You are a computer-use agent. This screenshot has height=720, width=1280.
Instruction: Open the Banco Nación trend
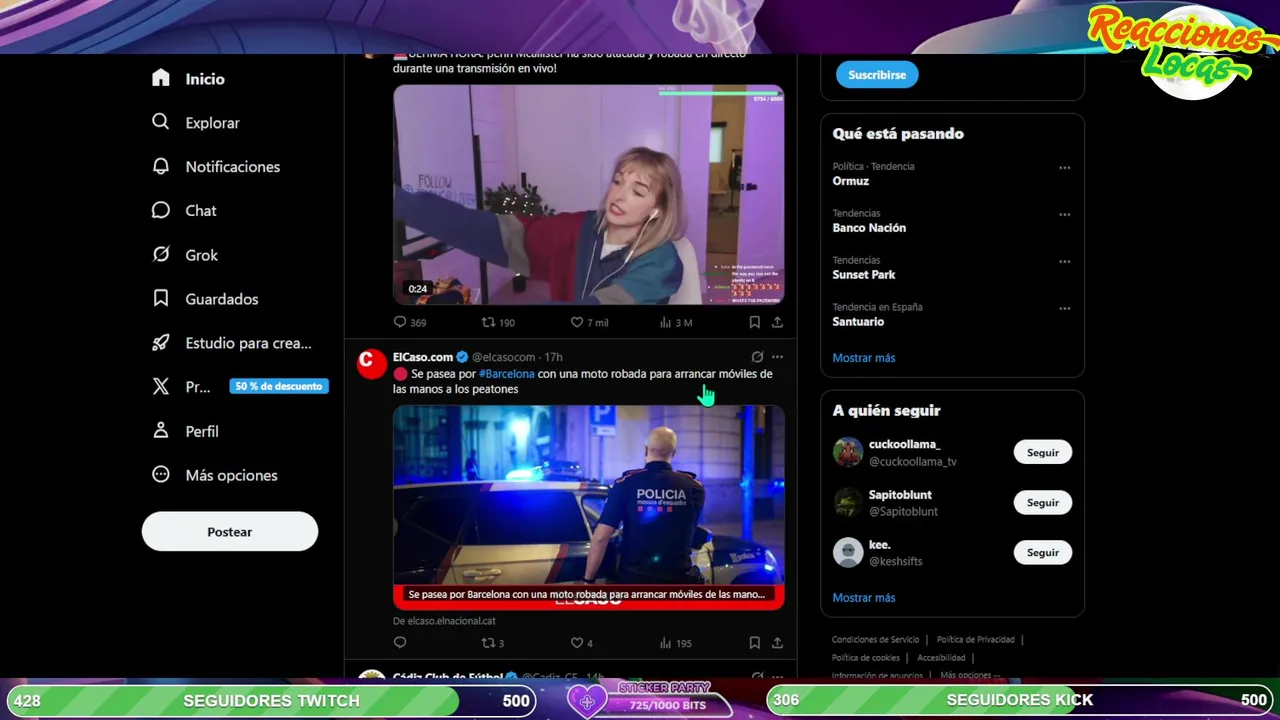pyautogui.click(x=869, y=228)
